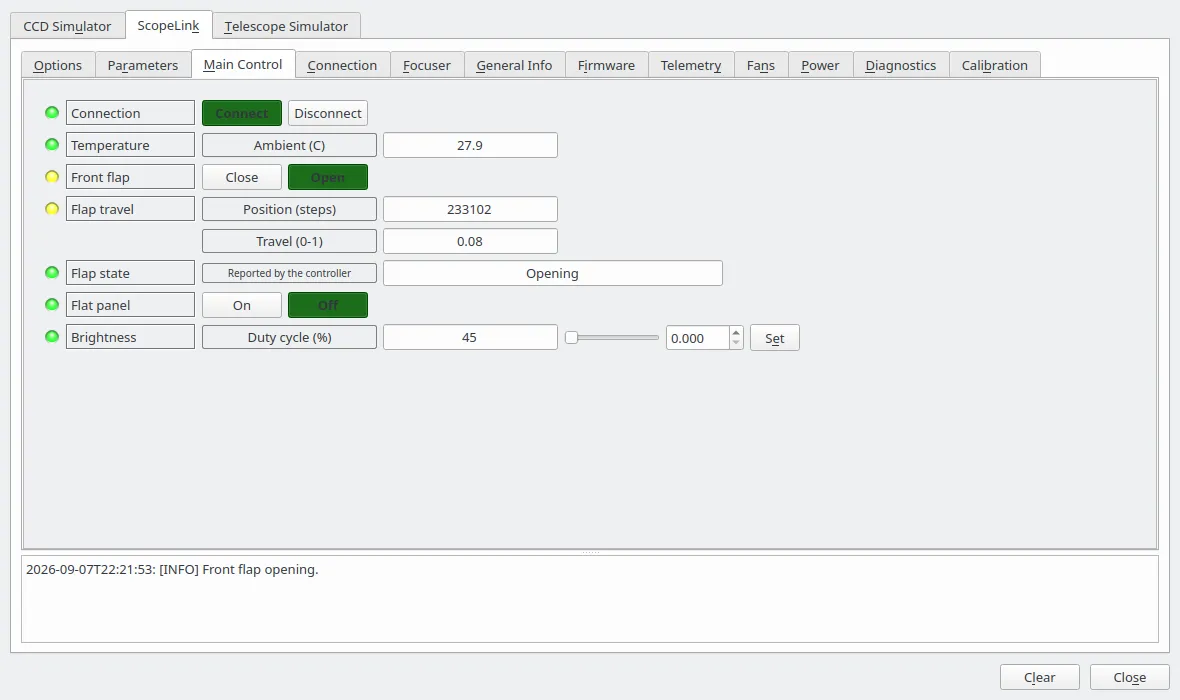The height and width of the screenshot is (700, 1180).
Task: Click the Travel value 0.08
Action: coord(470,241)
